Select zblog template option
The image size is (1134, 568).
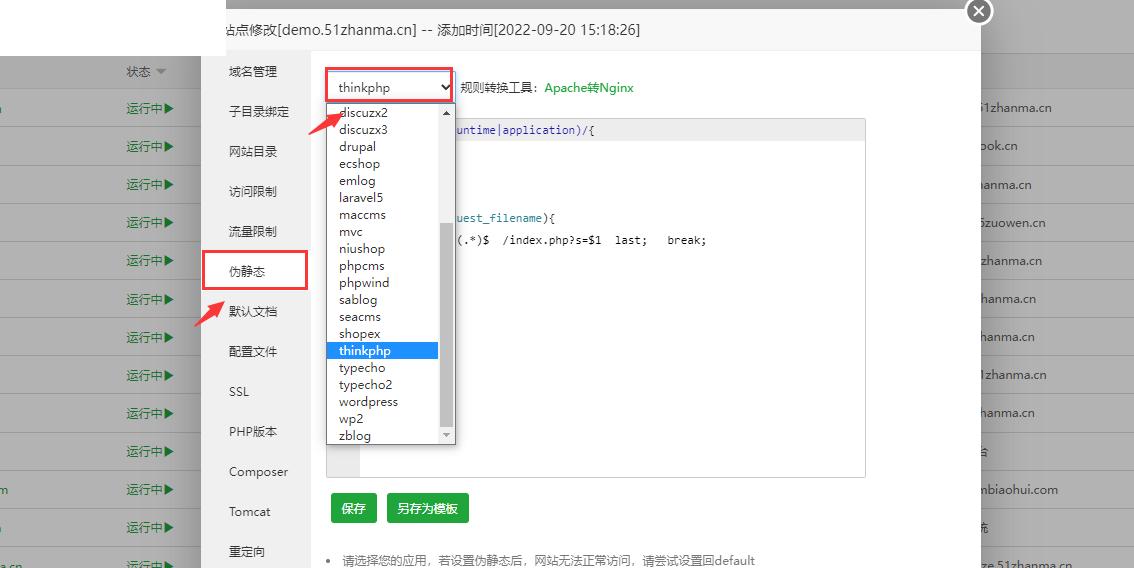click(x=354, y=436)
